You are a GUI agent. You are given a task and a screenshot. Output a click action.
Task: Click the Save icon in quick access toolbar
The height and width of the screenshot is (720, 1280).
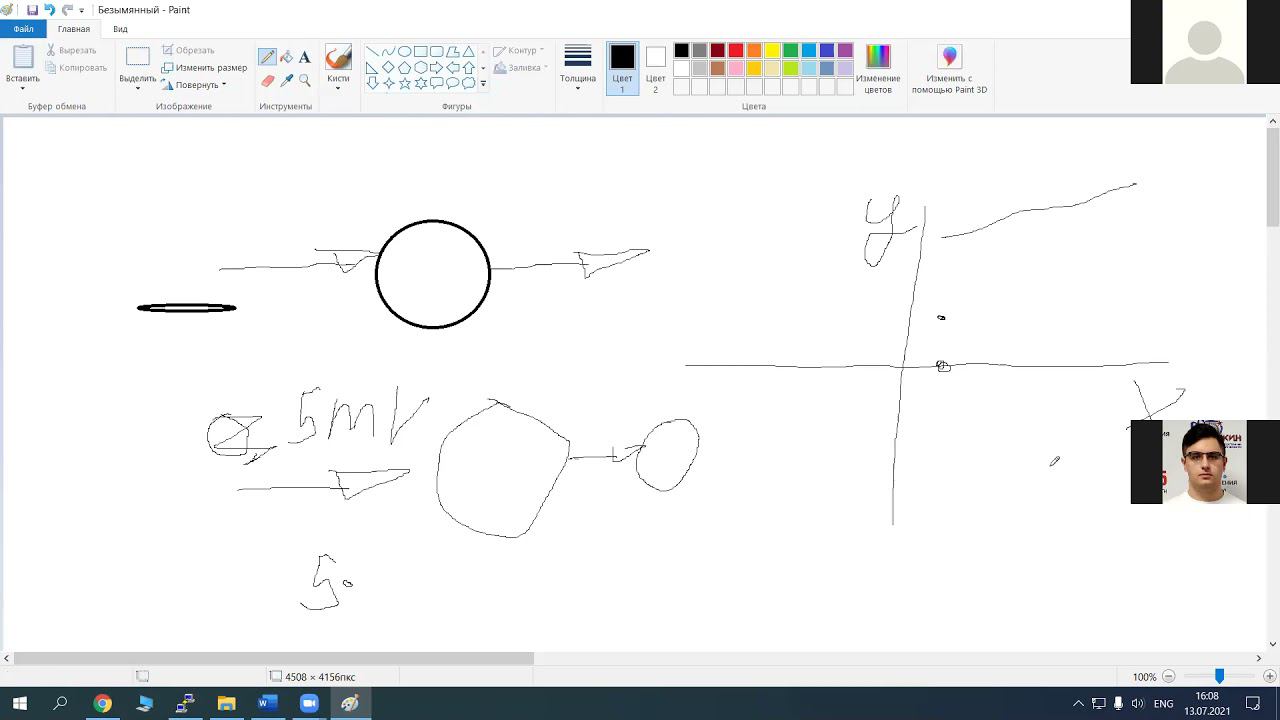tap(32, 10)
